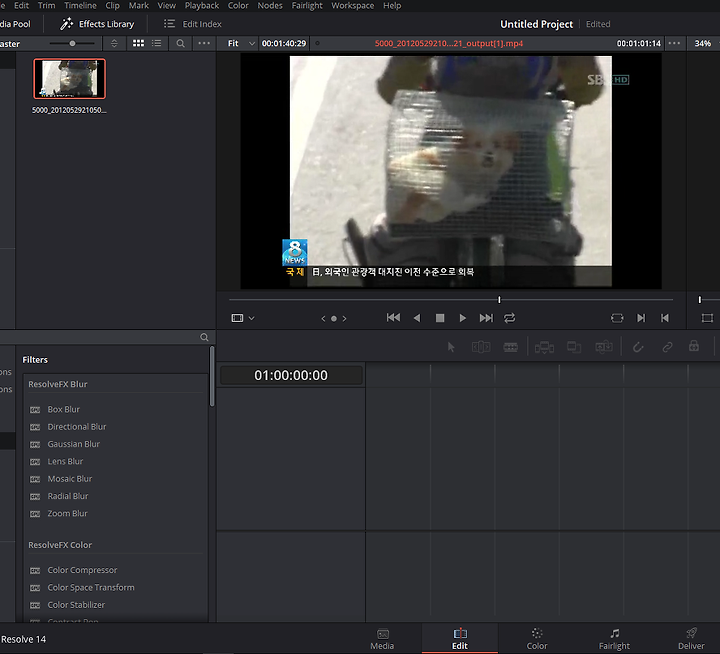This screenshot has height=654, width=720.
Task: Click the timeline timecode 01:00:00:00
Action: (x=291, y=375)
